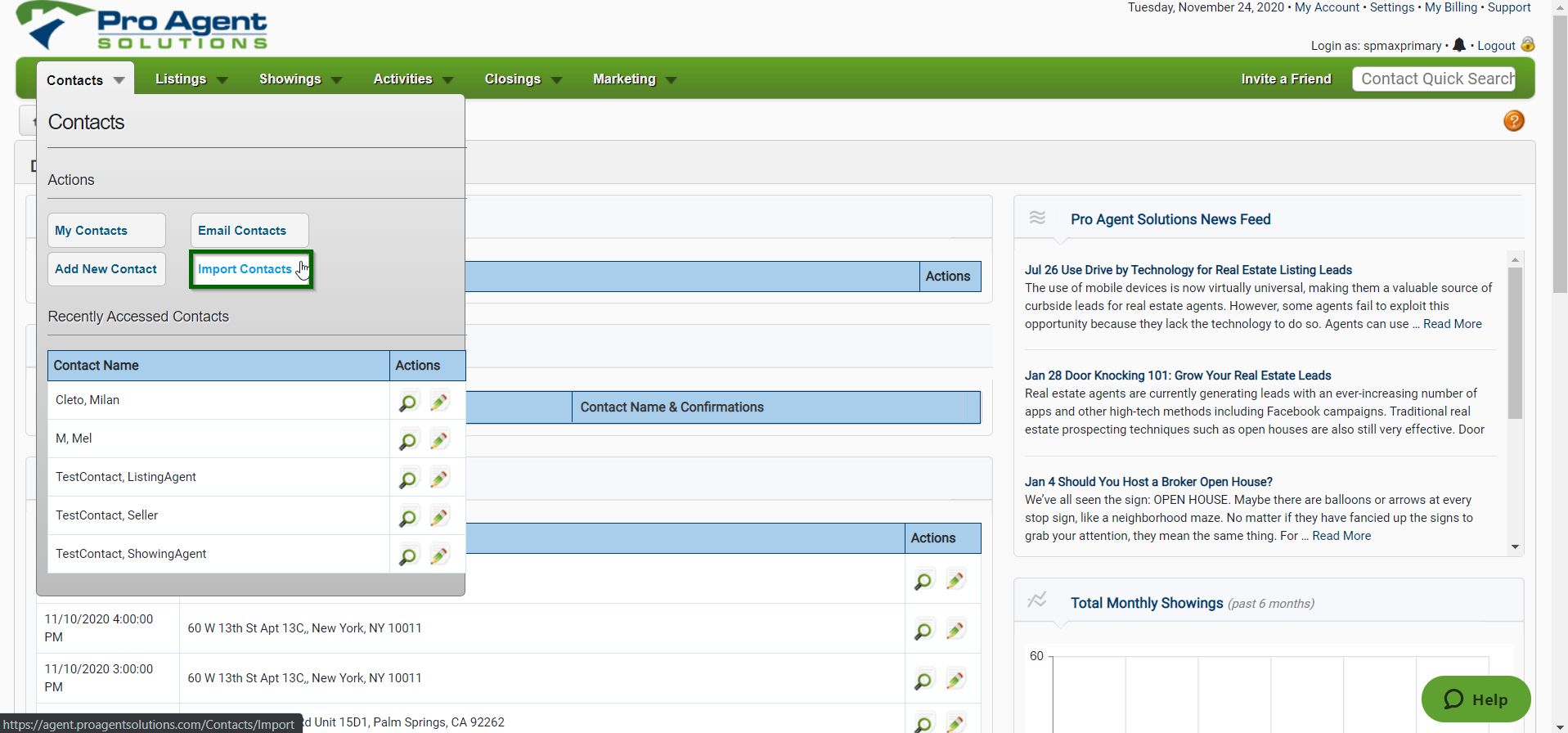Viewport: 1568px width, 733px height.
Task: Edit TestContact, ShowingAgent pencil icon
Action: [439, 555]
